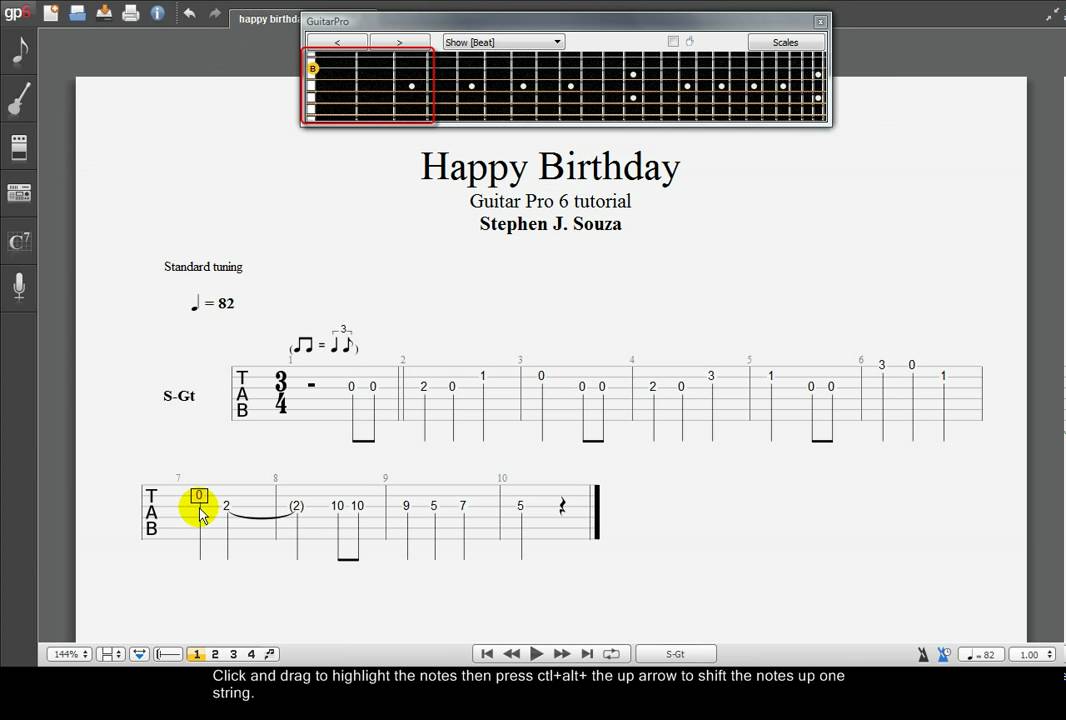The height and width of the screenshot is (720, 1066).
Task: Open the note edition panel
Action: click(x=19, y=51)
